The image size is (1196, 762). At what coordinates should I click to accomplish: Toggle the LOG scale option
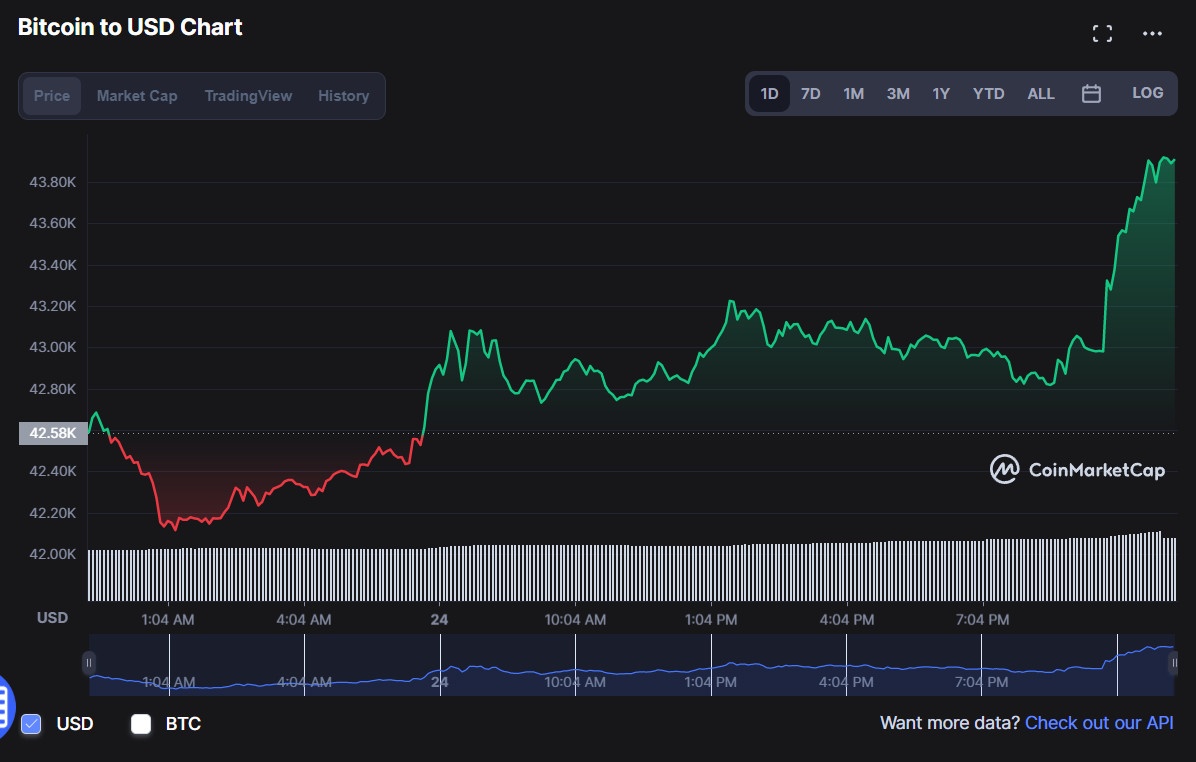point(1147,93)
